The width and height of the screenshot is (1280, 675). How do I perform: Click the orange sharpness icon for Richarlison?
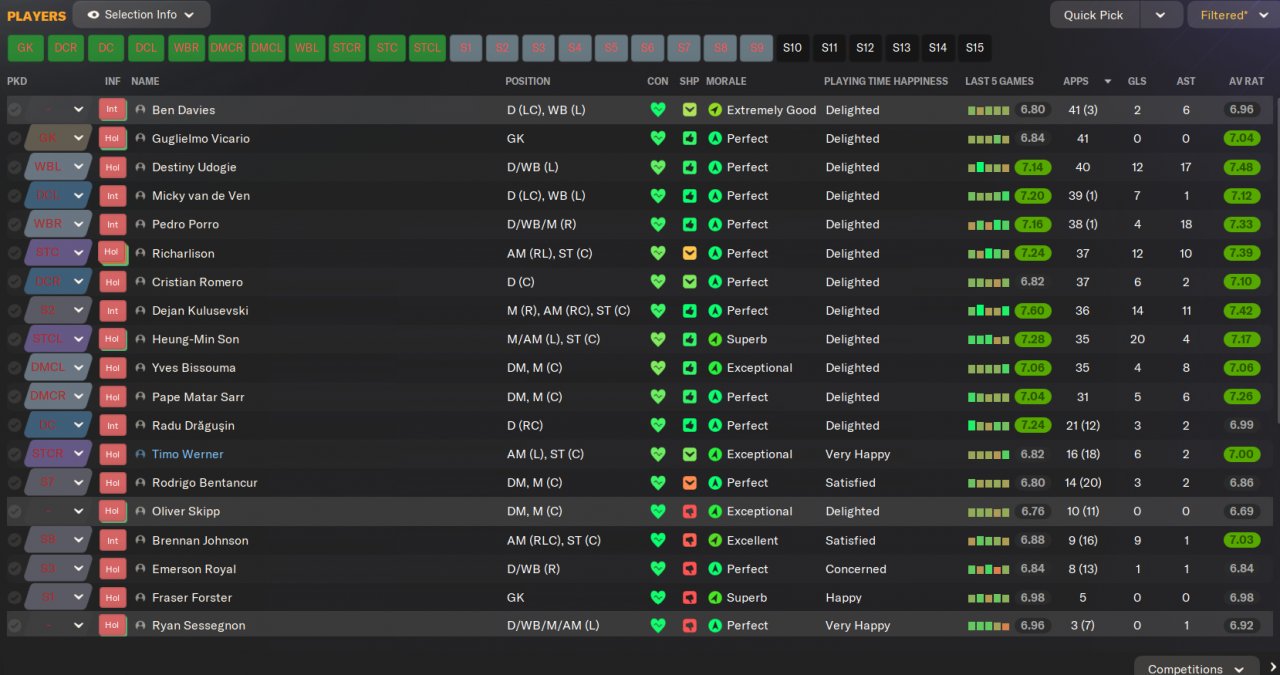pyautogui.click(x=690, y=254)
